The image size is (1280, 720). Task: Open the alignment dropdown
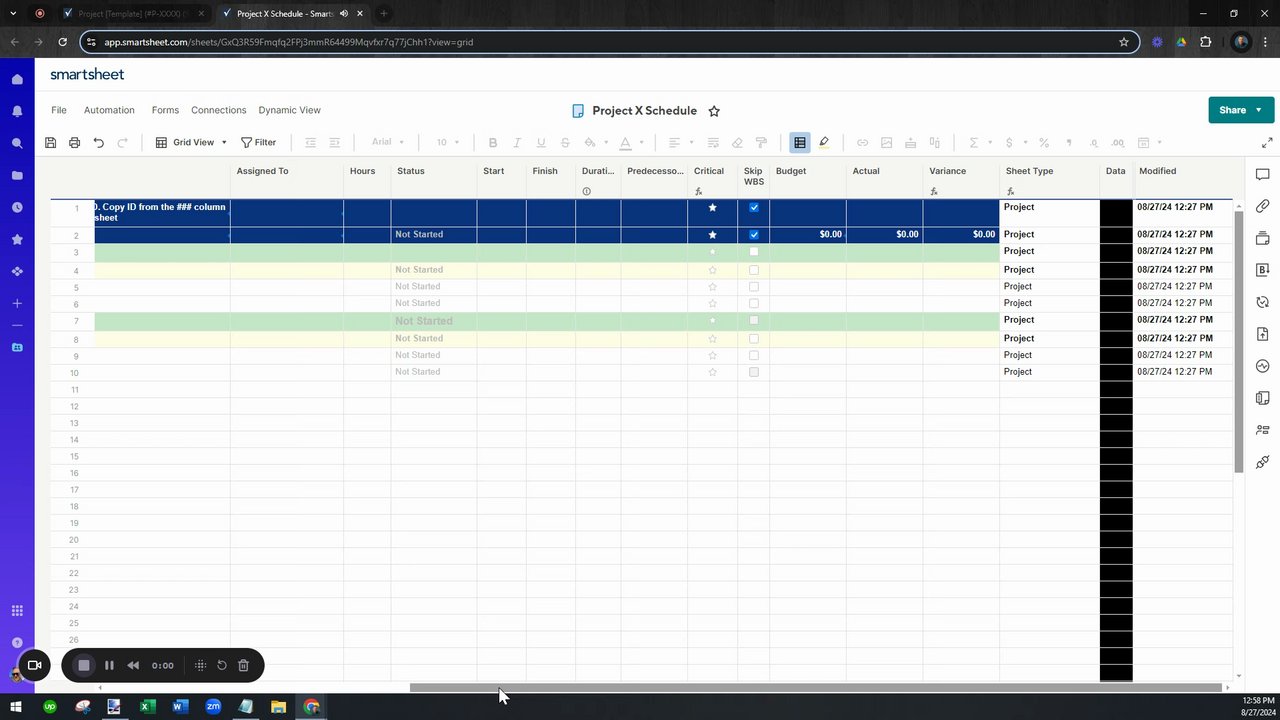click(680, 143)
